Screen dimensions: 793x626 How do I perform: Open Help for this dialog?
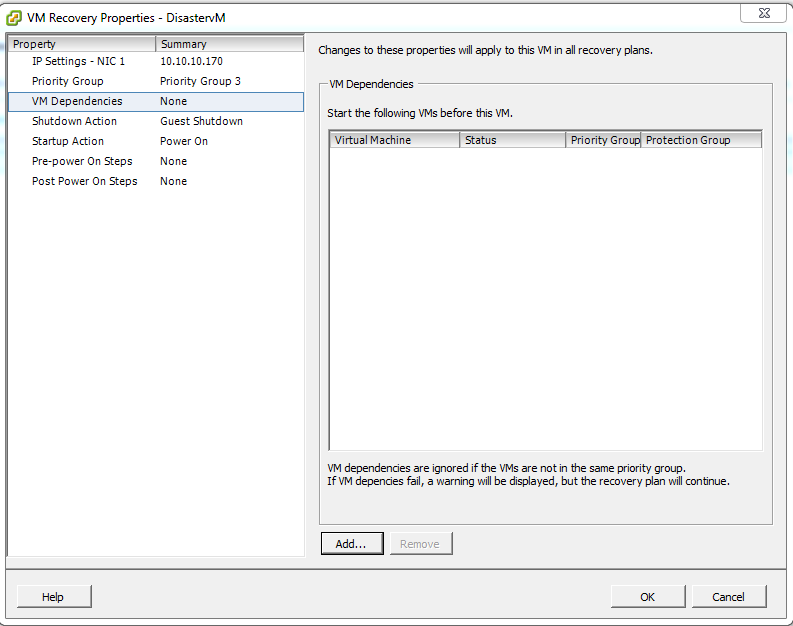pos(54,597)
